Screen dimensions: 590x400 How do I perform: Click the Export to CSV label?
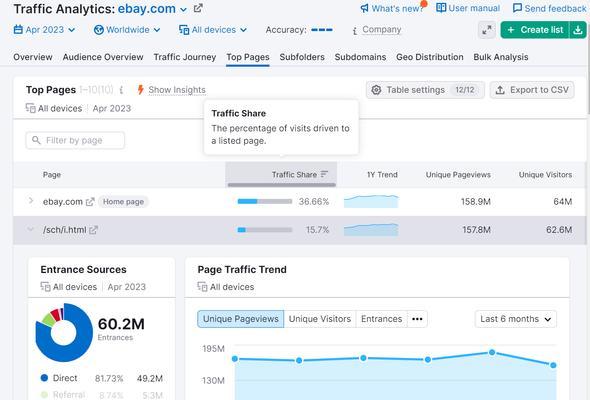[539, 90]
